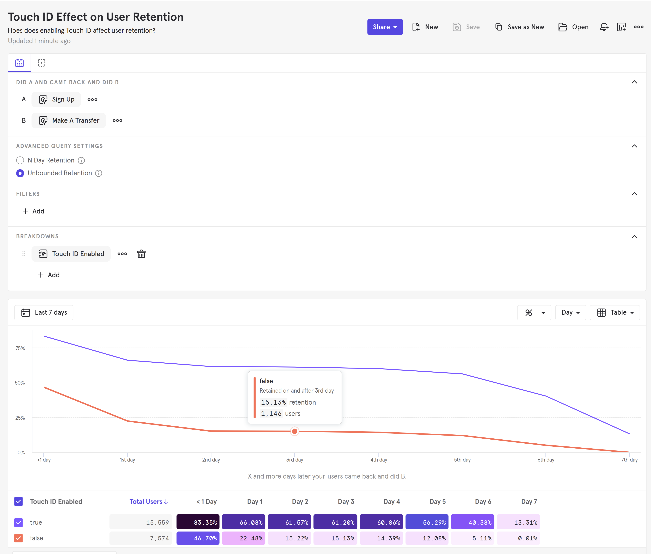Open the header more-options ellipsis menu
This screenshot has width=651, height=554.
click(638, 27)
